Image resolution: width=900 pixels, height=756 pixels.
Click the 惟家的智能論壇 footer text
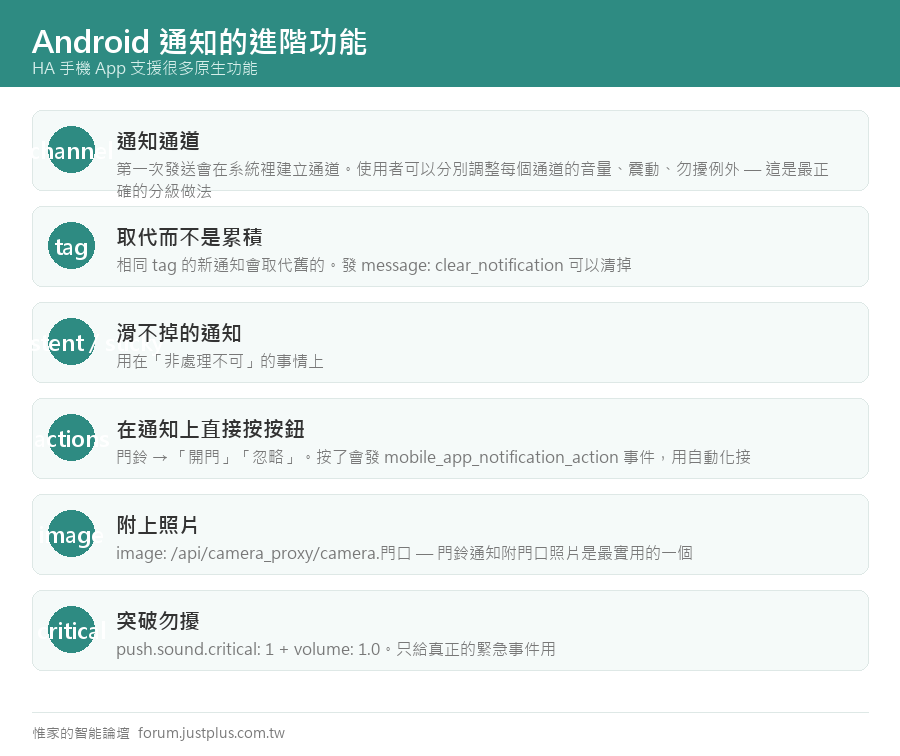point(81,733)
